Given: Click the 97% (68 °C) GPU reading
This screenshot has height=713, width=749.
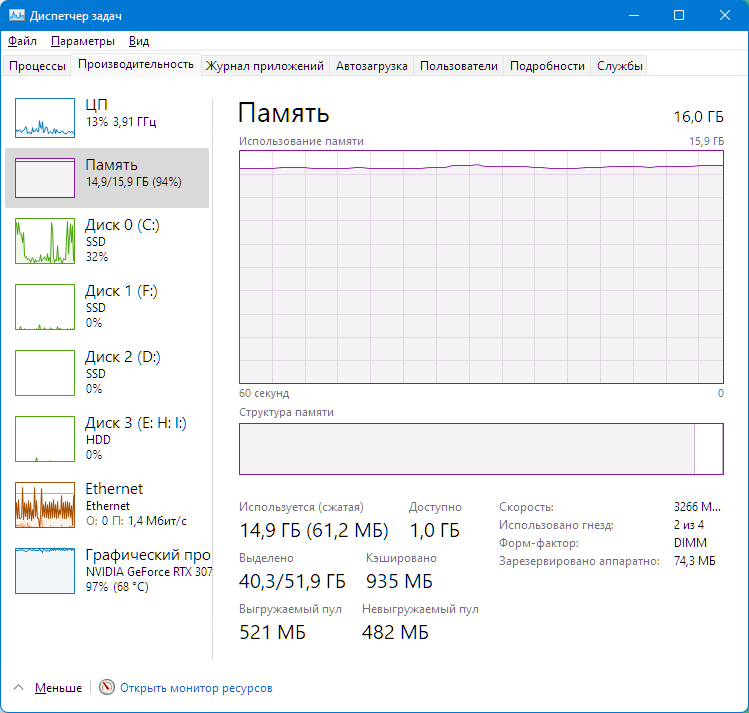Looking at the screenshot, I should [117, 587].
